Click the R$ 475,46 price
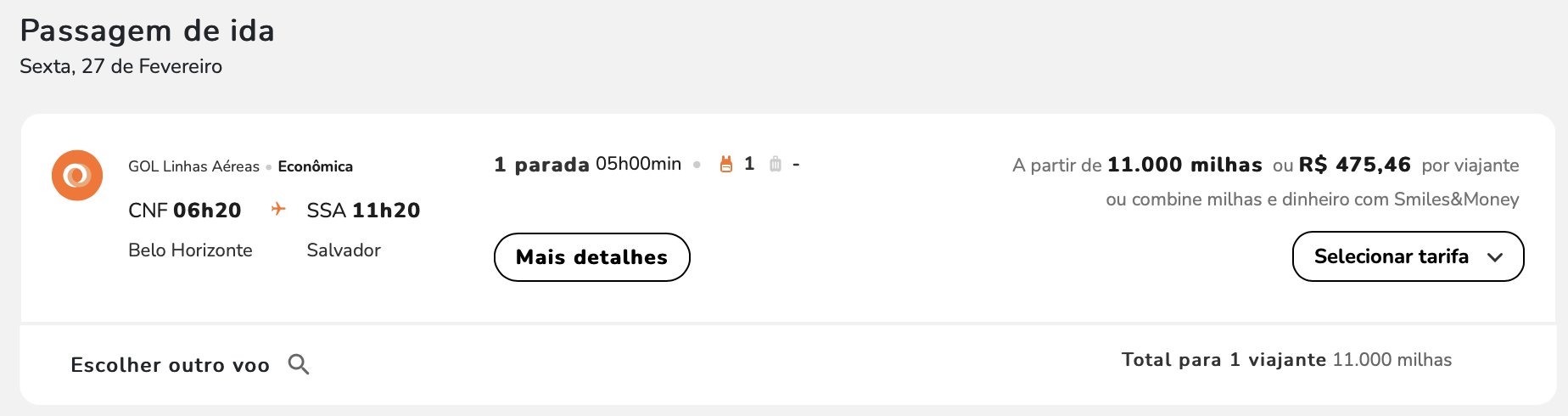1568x416 pixels. (1354, 165)
